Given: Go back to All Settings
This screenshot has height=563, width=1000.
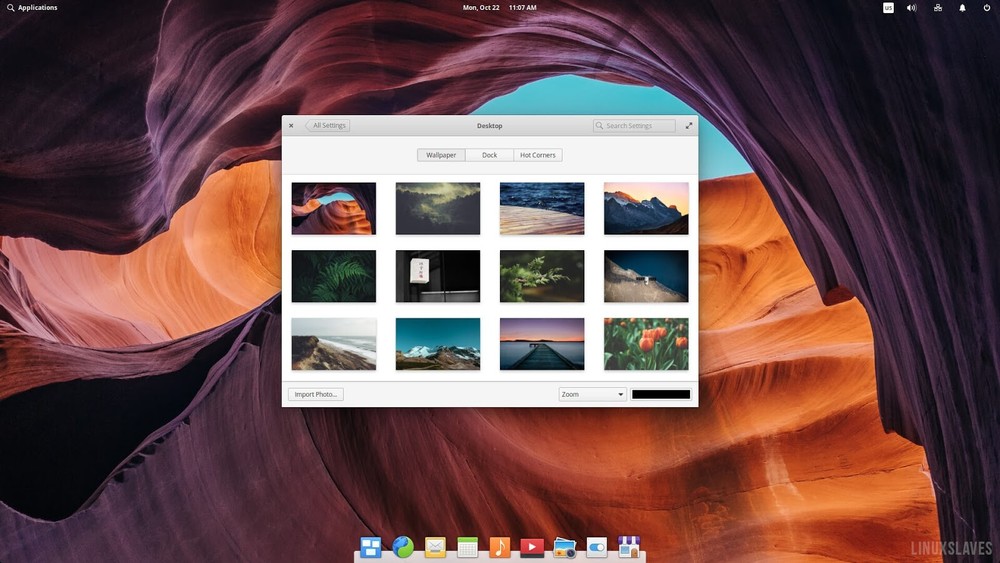Looking at the screenshot, I should [x=328, y=126].
